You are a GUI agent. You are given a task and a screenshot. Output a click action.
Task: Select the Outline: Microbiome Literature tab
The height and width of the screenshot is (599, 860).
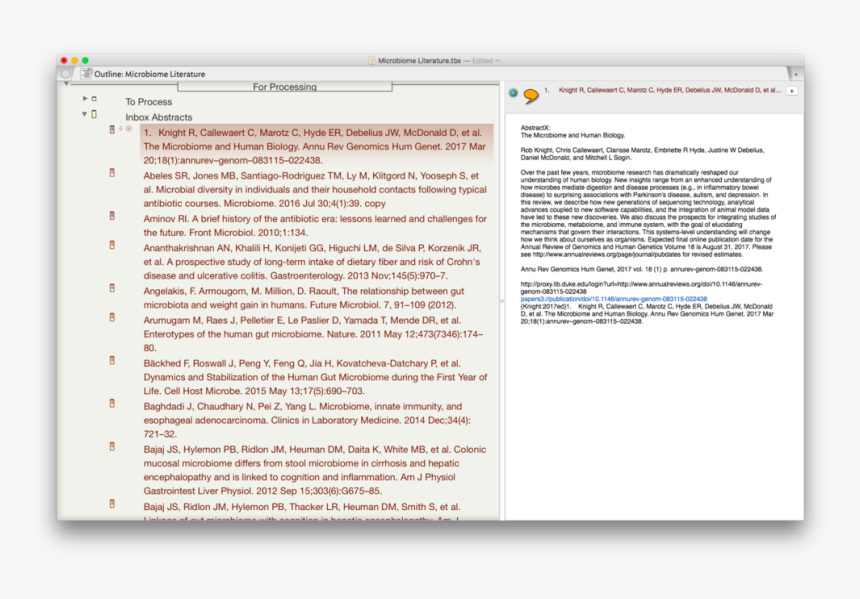tap(149, 74)
